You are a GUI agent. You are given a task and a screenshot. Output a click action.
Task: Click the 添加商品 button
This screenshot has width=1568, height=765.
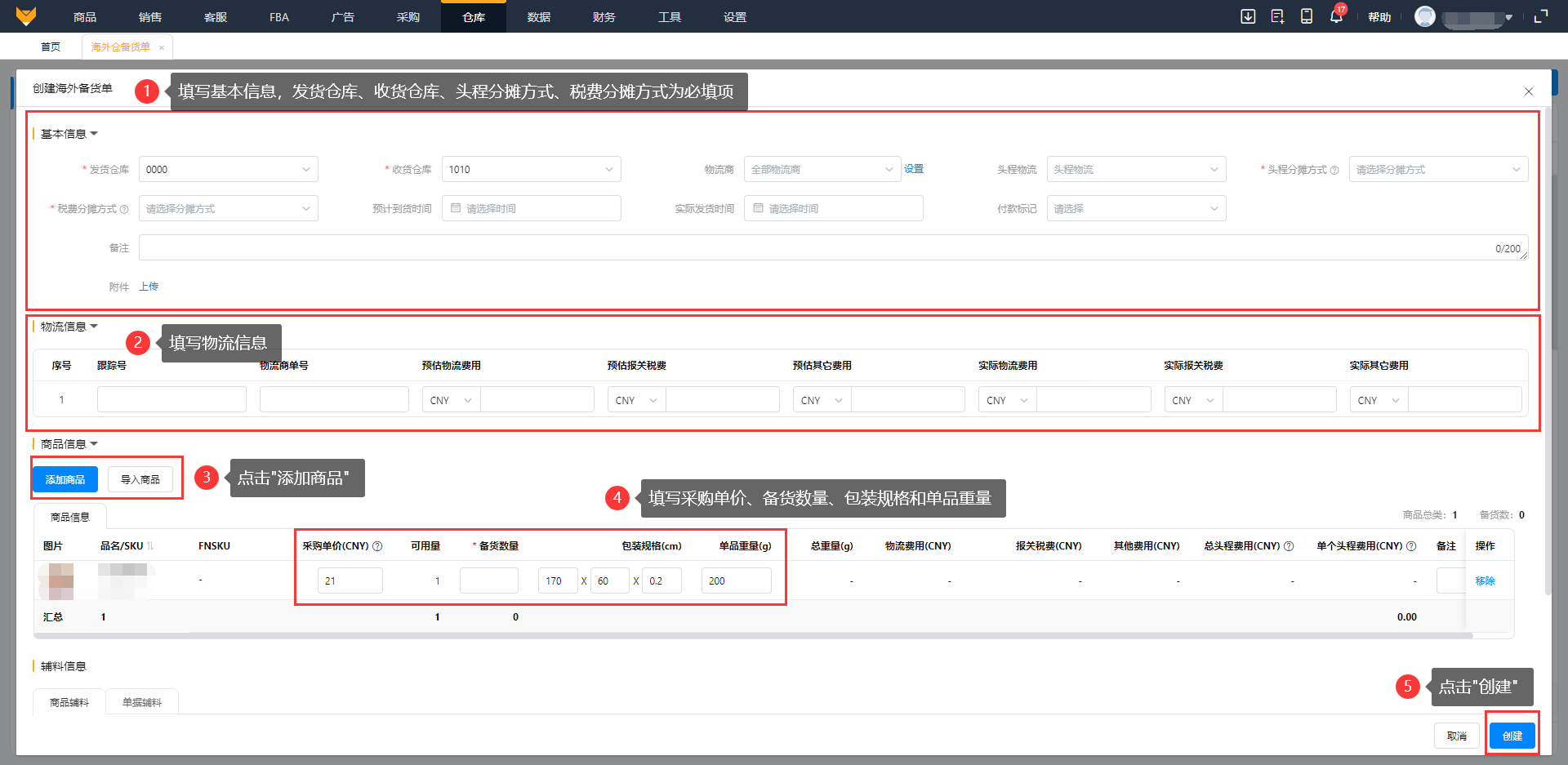tap(65, 479)
